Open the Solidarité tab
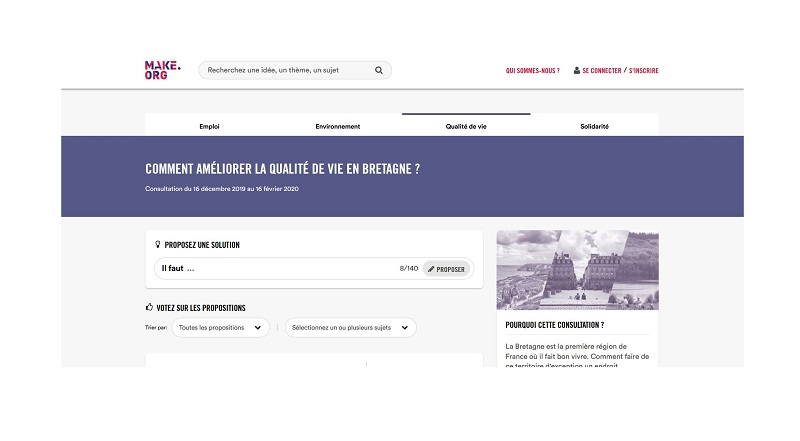The image size is (800, 441). 594,126
